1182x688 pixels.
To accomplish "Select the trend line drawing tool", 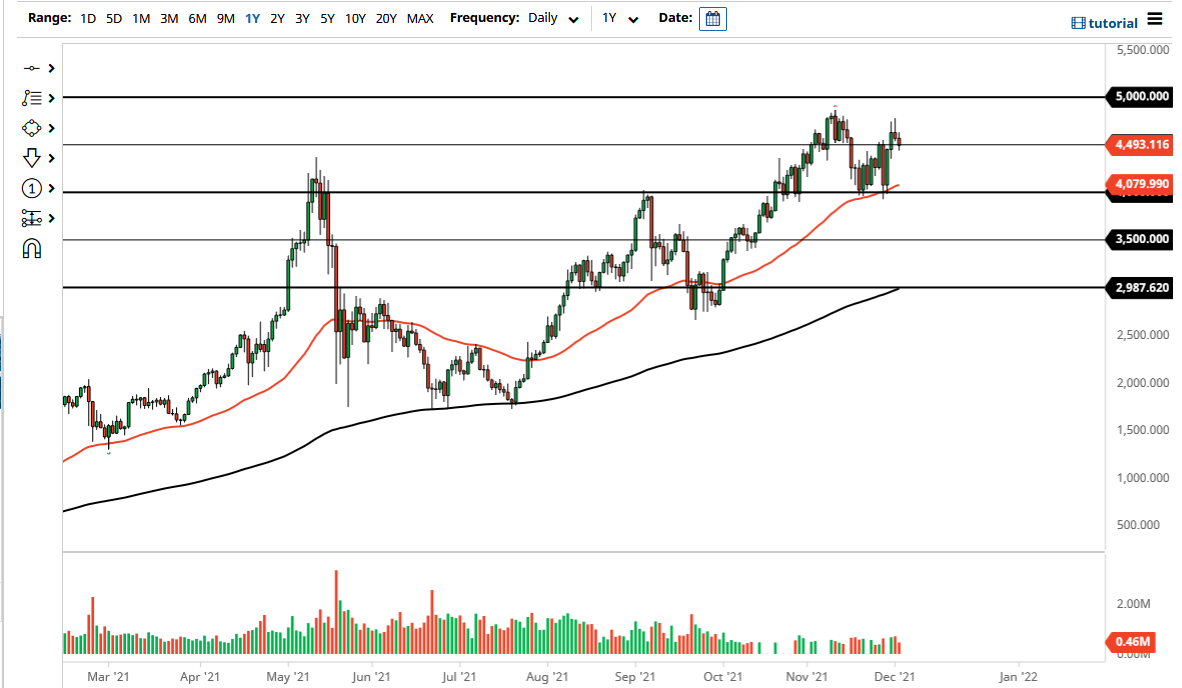I will point(30,68).
